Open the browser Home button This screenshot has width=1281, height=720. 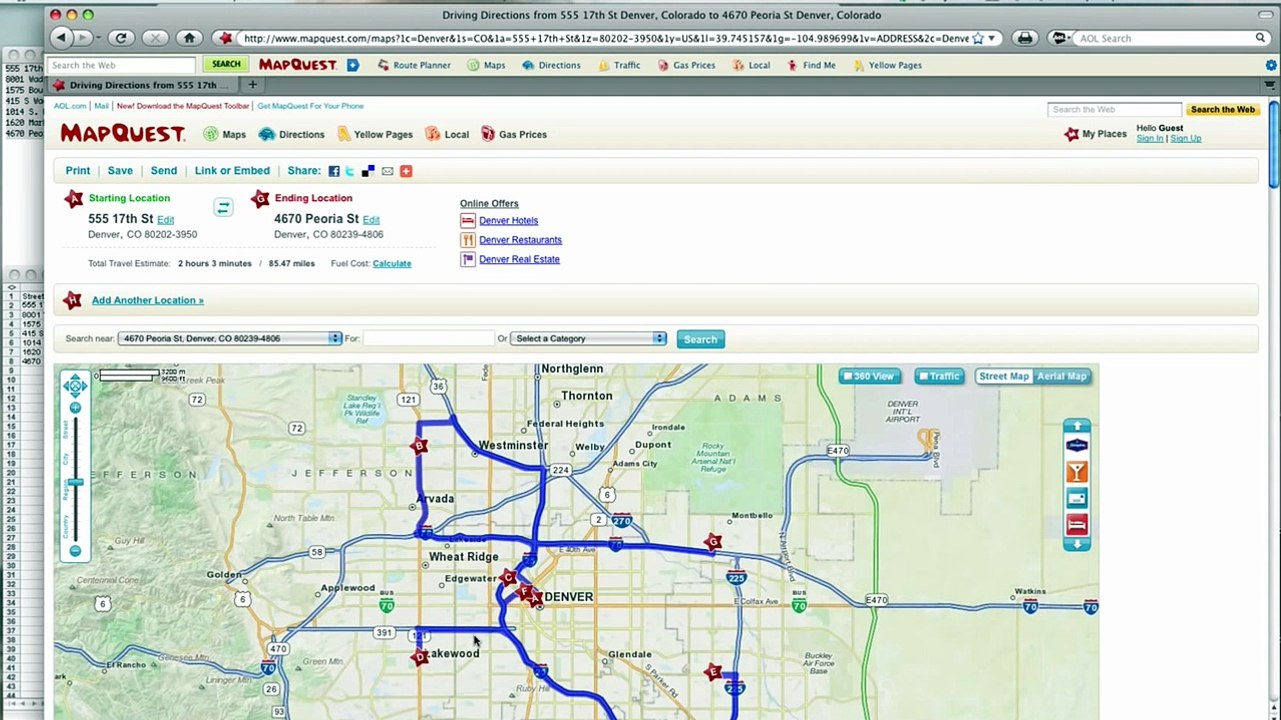(x=189, y=38)
